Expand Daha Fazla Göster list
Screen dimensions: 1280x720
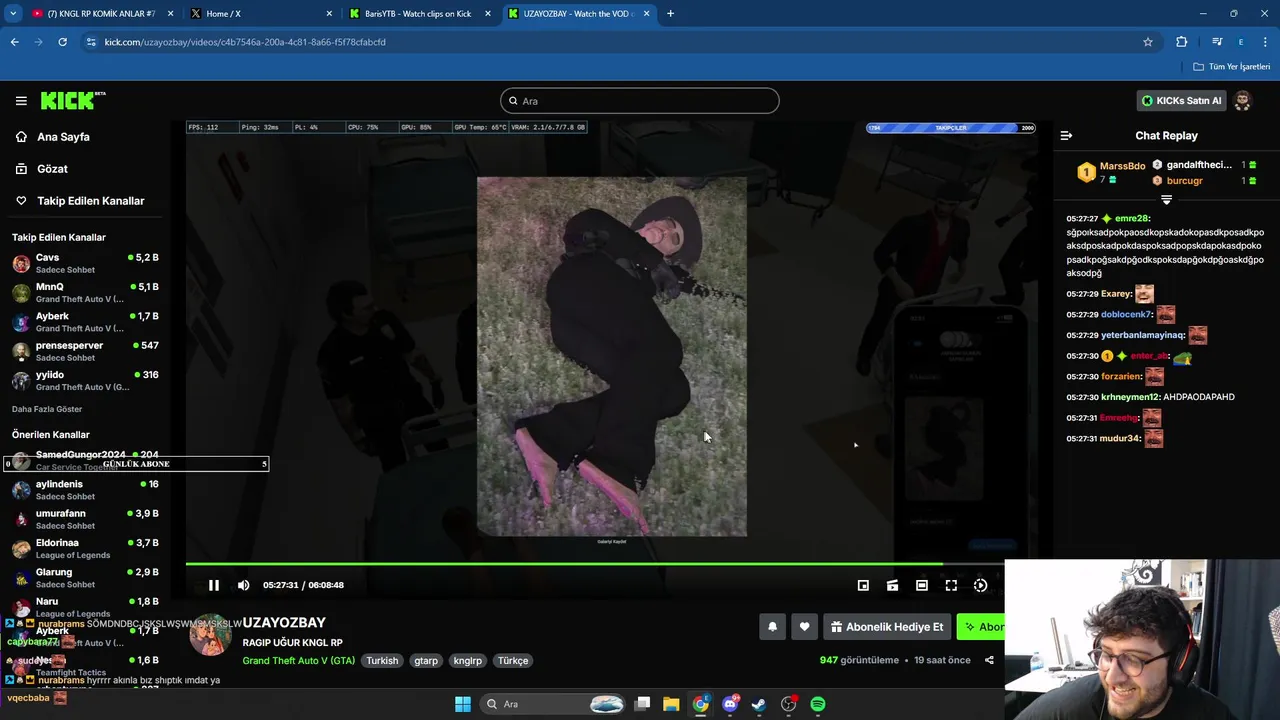point(47,409)
